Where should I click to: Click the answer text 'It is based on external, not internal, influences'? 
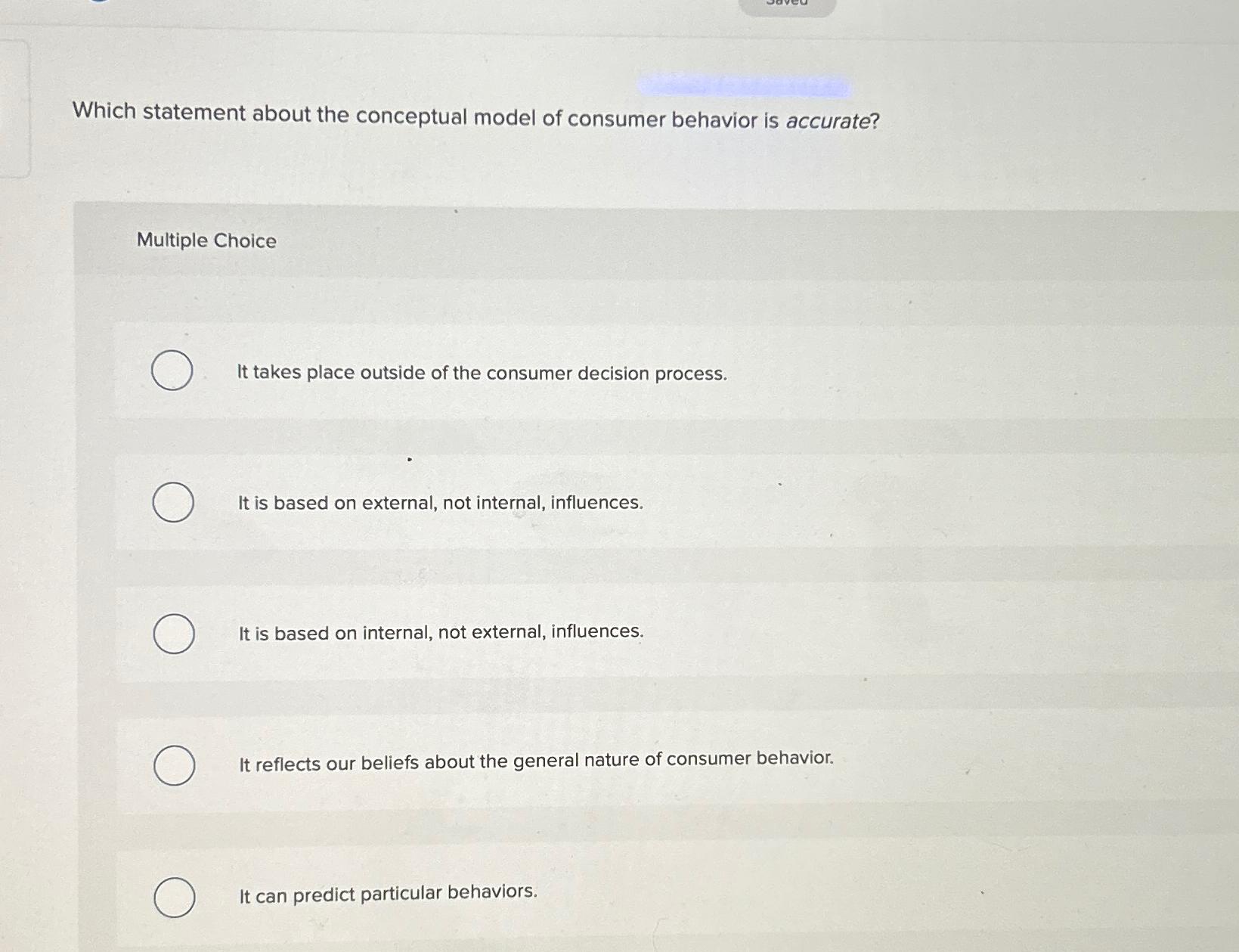coord(439,502)
